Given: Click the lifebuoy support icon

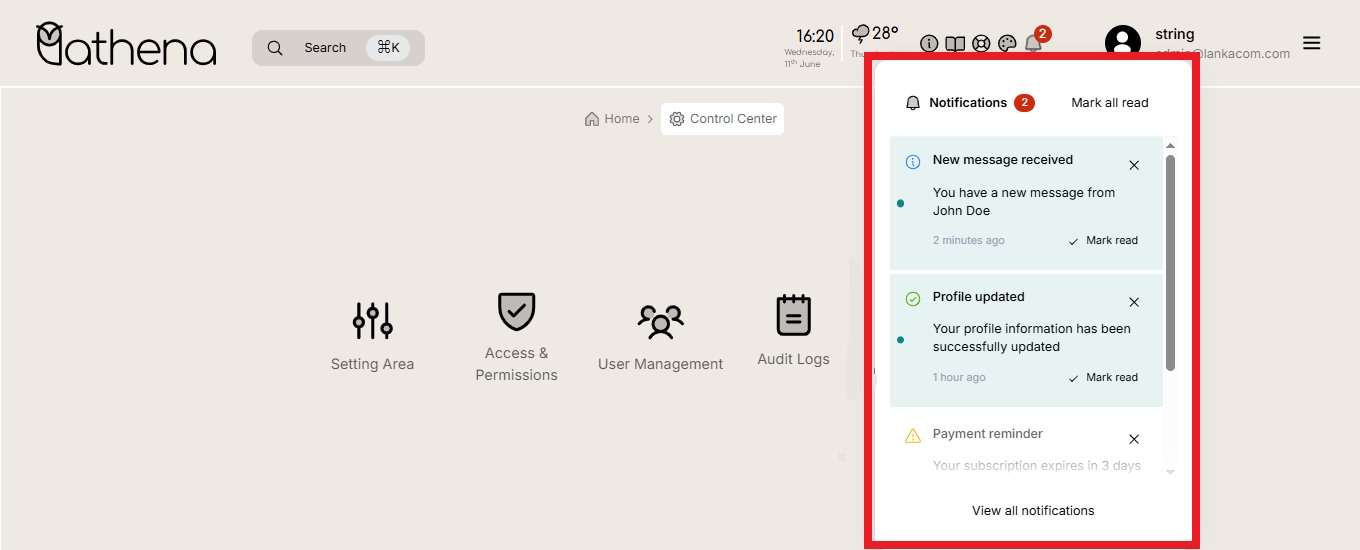Looking at the screenshot, I should pyautogui.click(x=981, y=44).
